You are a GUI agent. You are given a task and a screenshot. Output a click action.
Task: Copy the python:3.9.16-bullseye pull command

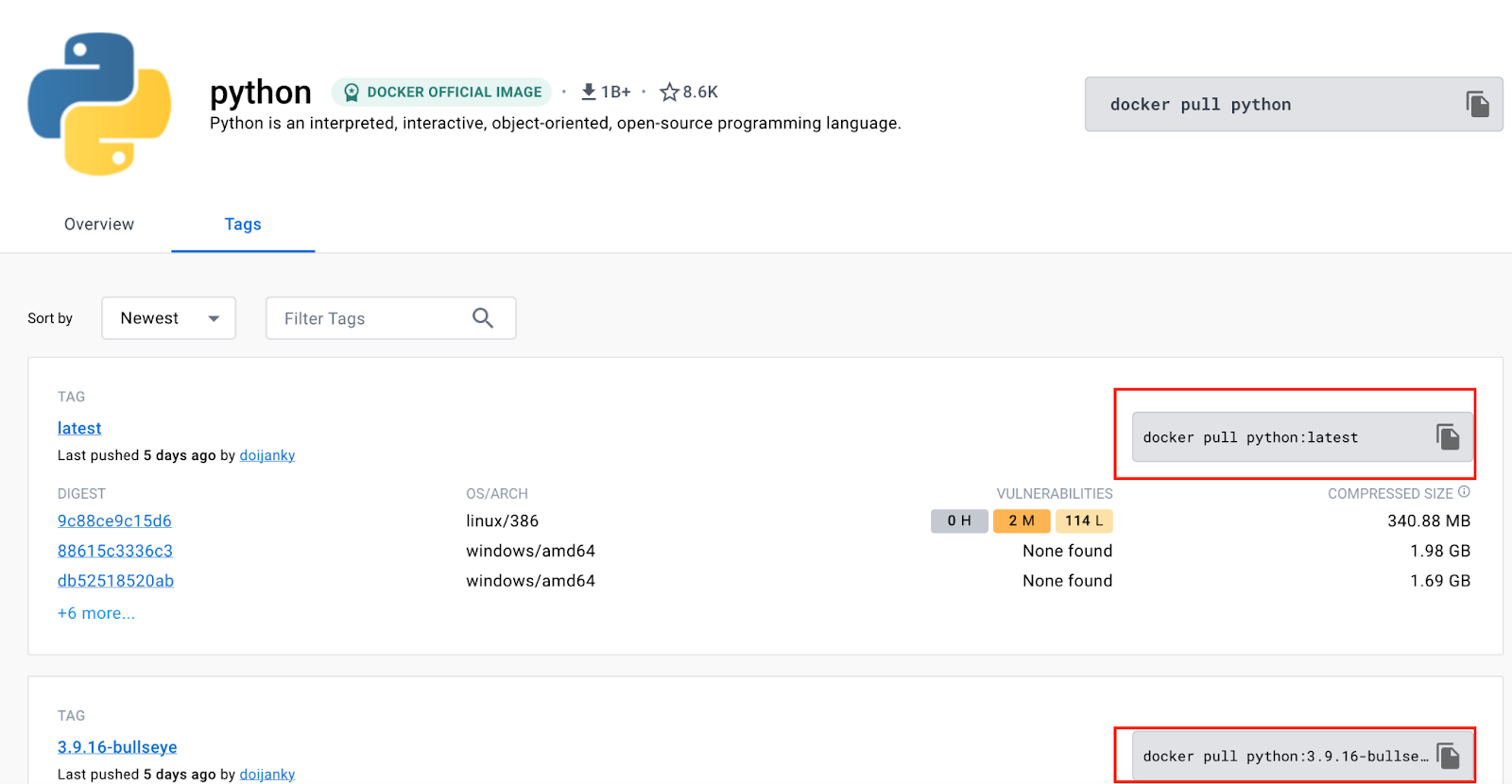[x=1448, y=756]
